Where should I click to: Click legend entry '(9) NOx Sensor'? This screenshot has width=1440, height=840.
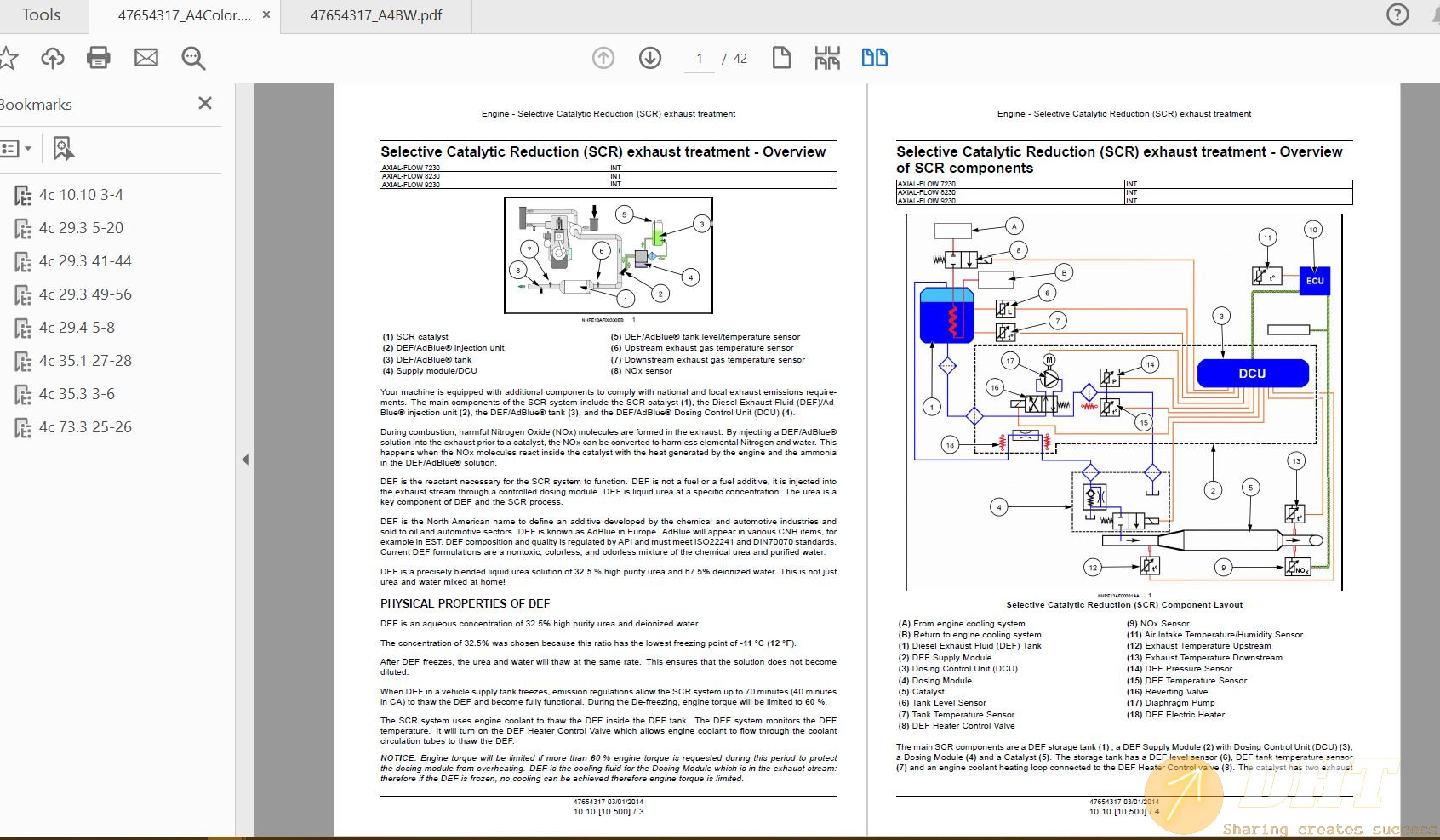[x=1158, y=623]
